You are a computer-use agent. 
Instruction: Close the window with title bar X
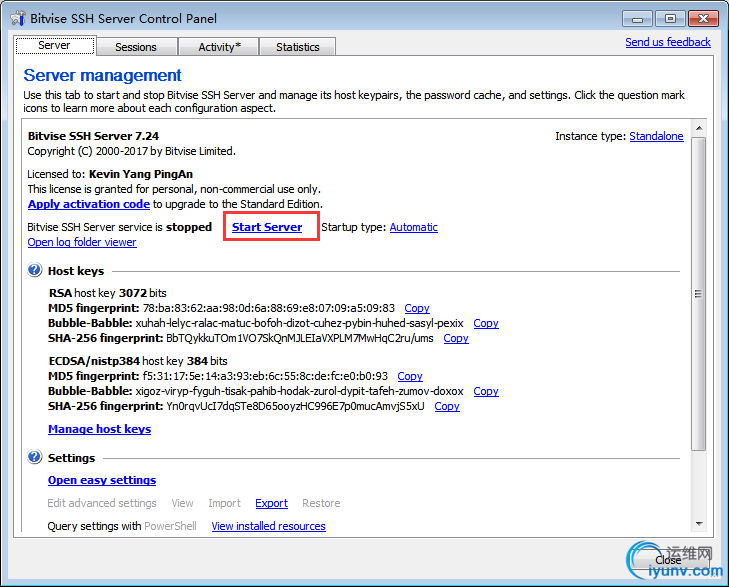pyautogui.click(x=703, y=19)
